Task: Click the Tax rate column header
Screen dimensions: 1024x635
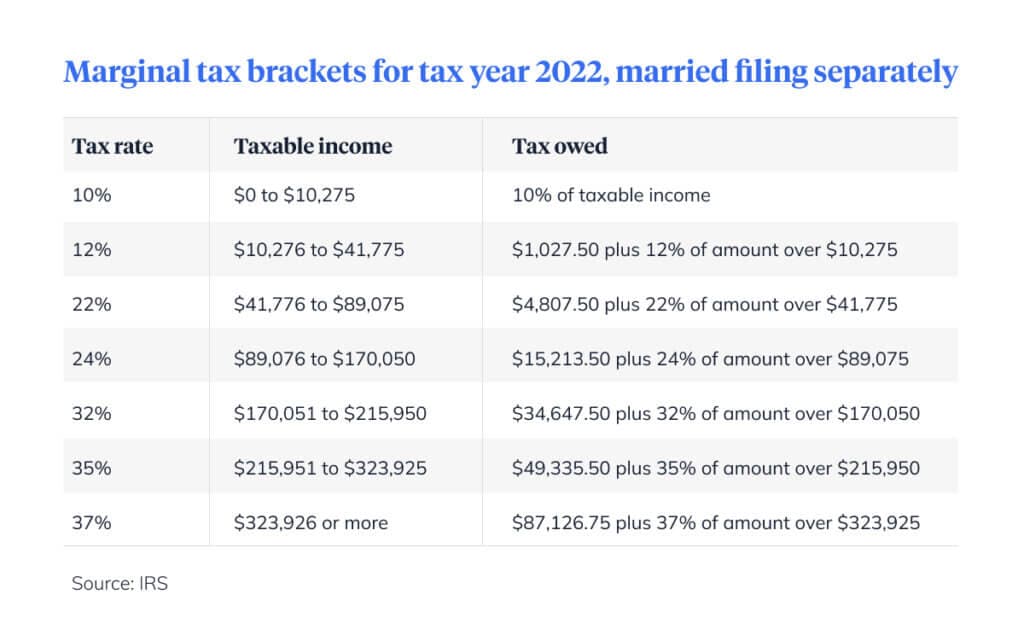Action: pyautogui.click(x=112, y=146)
